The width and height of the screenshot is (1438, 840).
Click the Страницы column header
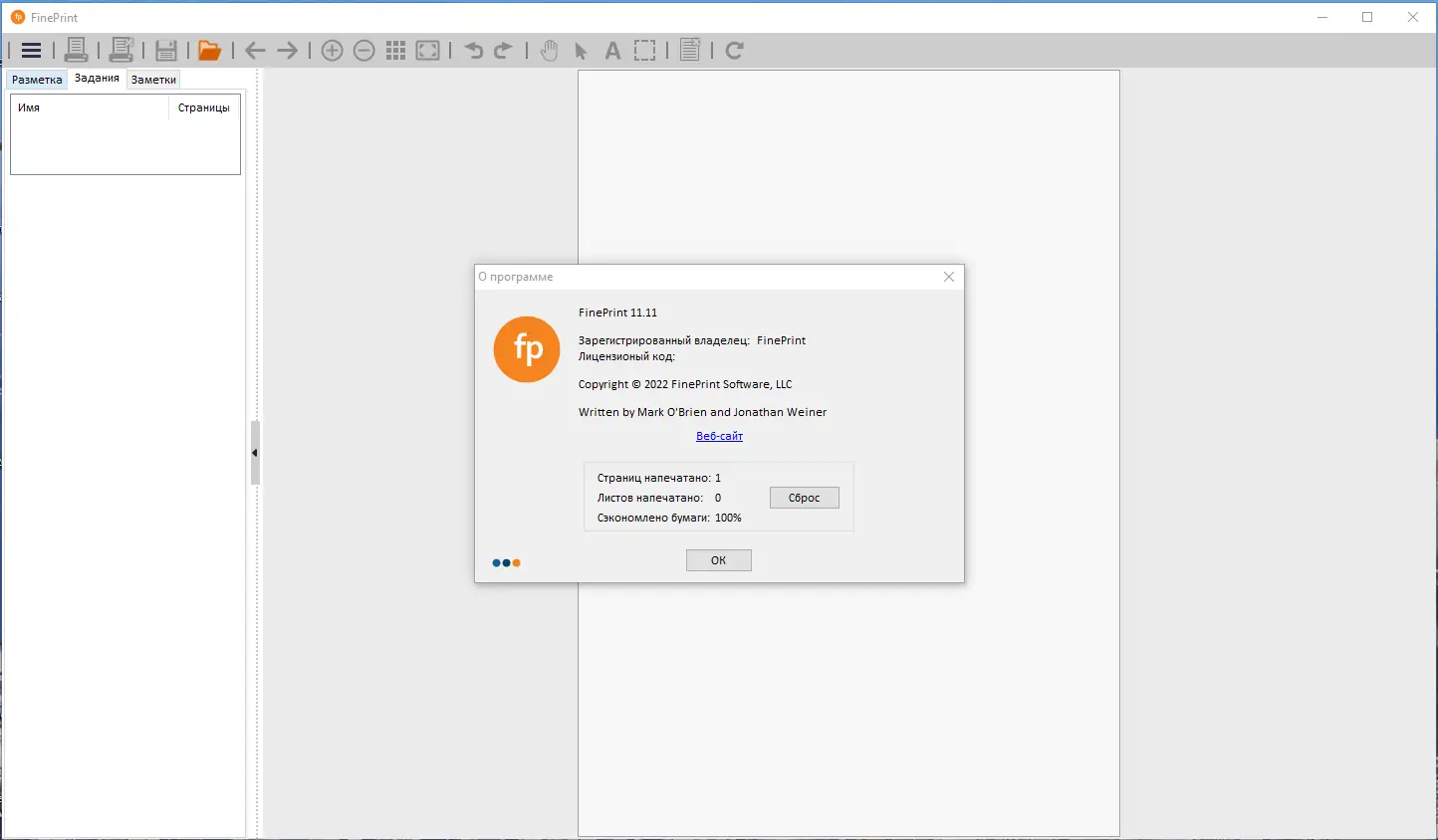pyautogui.click(x=204, y=107)
